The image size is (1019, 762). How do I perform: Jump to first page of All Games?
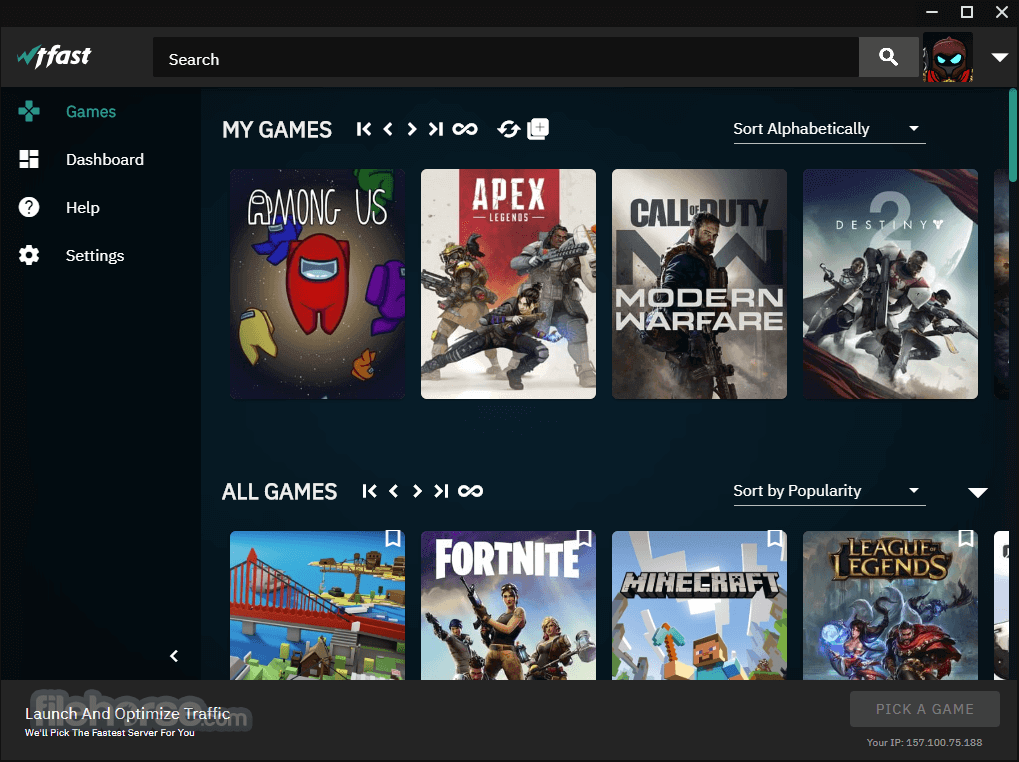(369, 491)
